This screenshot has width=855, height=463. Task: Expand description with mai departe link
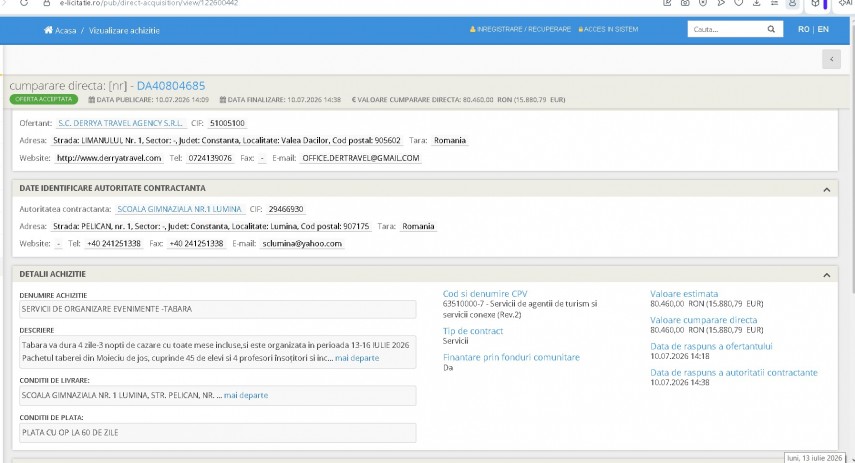coord(357,358)
